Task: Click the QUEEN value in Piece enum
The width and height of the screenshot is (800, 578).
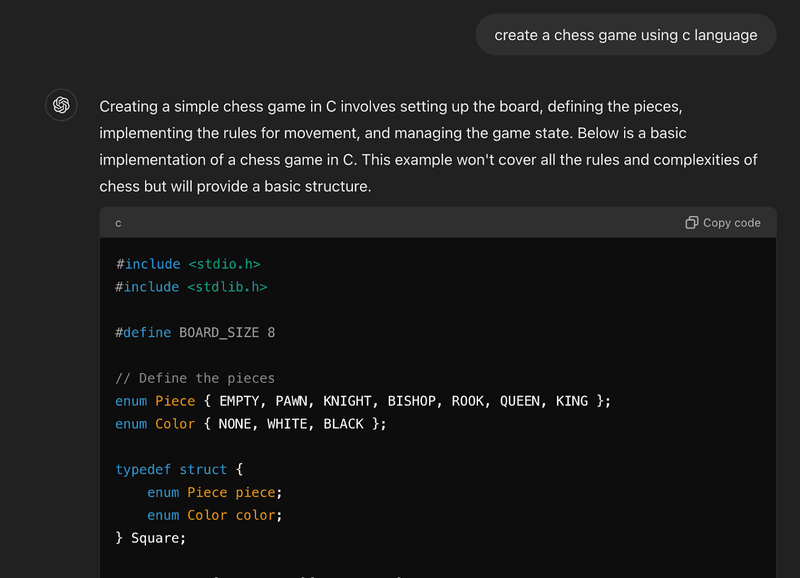Action: [517, 401]
